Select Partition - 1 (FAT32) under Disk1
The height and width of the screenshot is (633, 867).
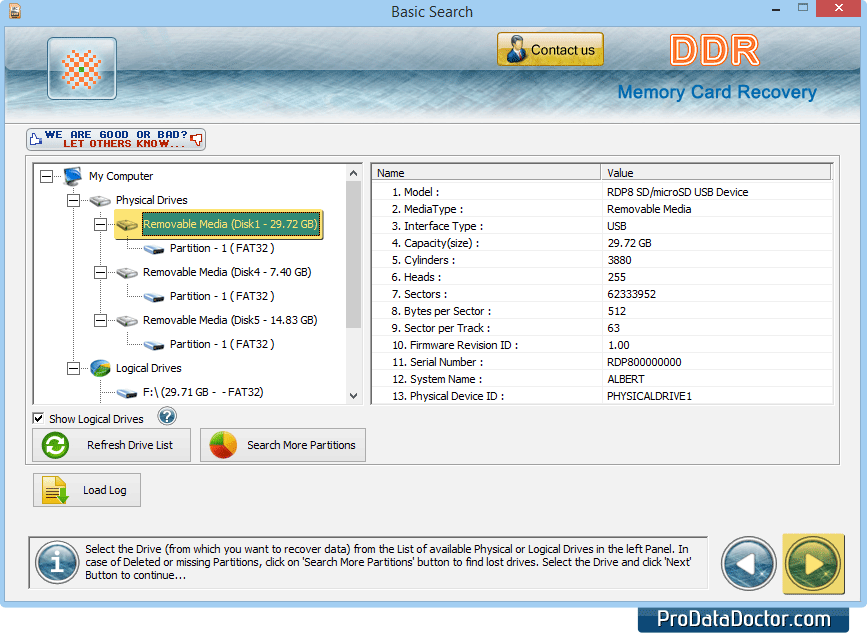[x=222, y=248]
